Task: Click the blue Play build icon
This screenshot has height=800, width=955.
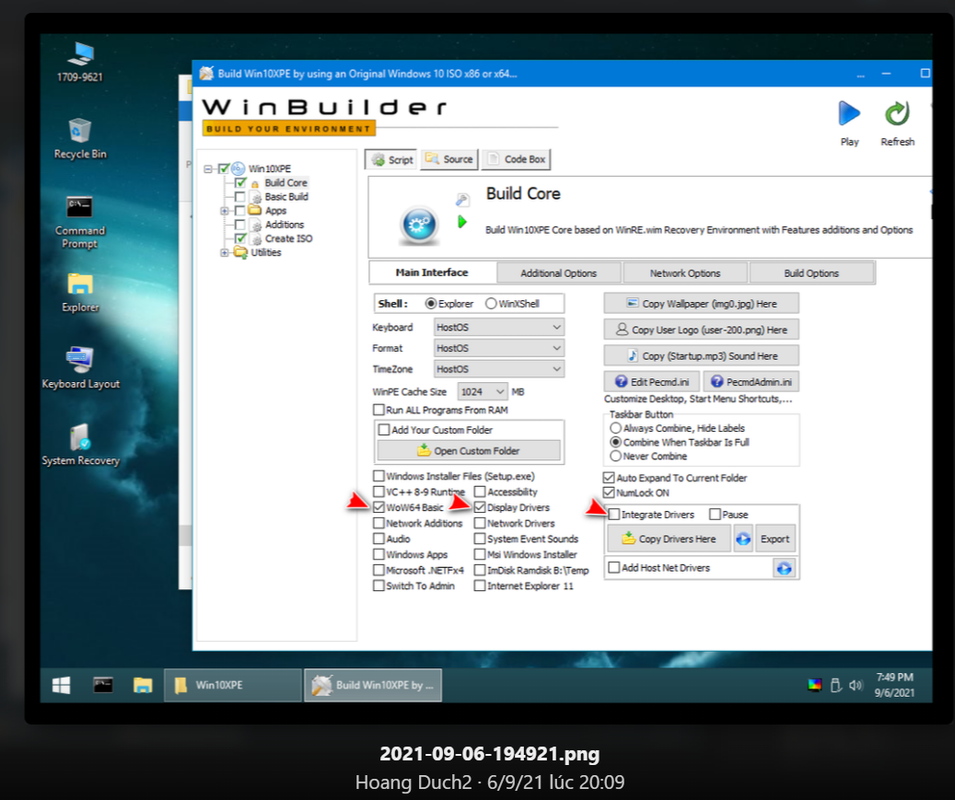Action: (x=848, y=114)
